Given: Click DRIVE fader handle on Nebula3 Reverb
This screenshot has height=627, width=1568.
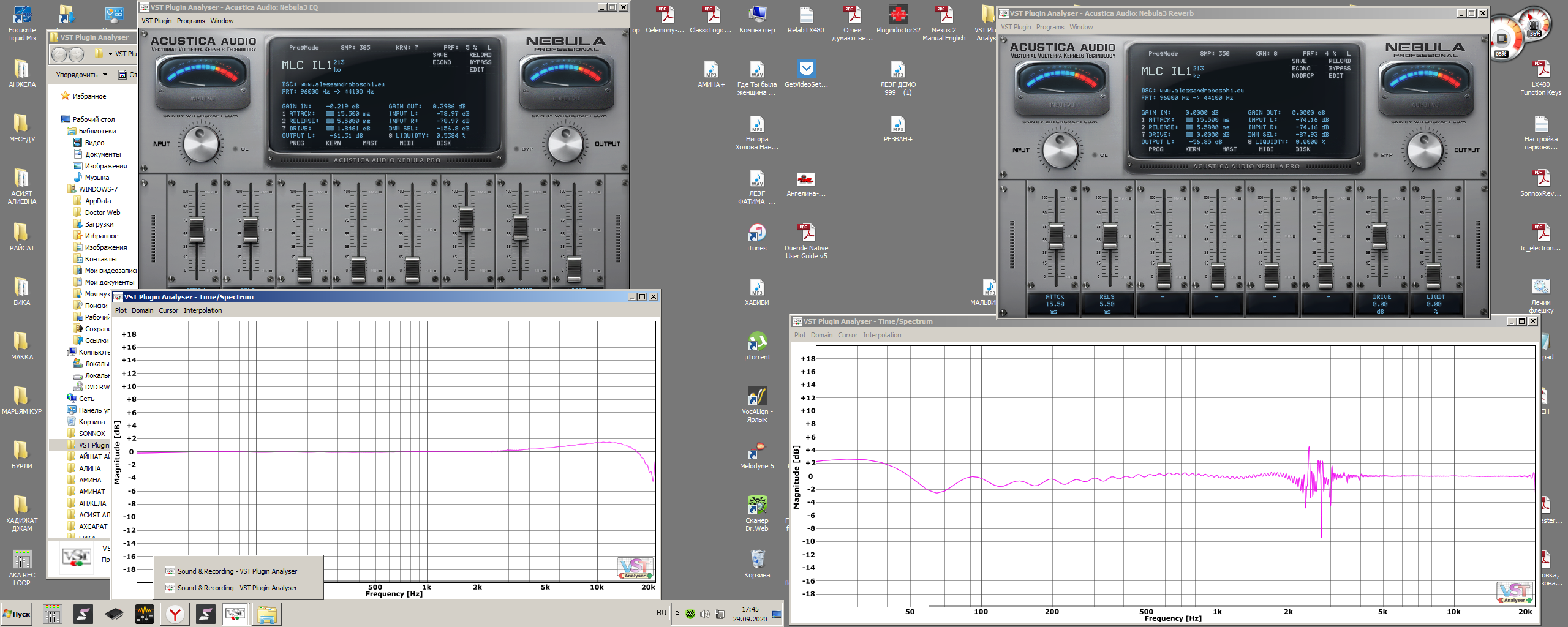Looking at the screenshot, I should tap(1379, 237).
